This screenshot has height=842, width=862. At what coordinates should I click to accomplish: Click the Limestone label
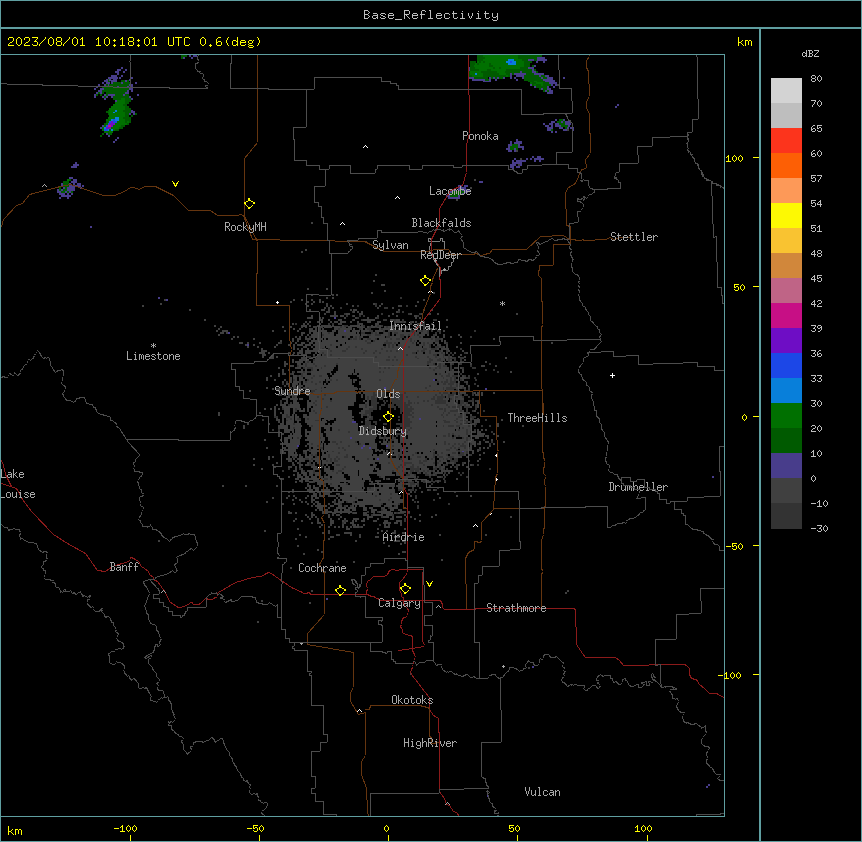point(153,356)
